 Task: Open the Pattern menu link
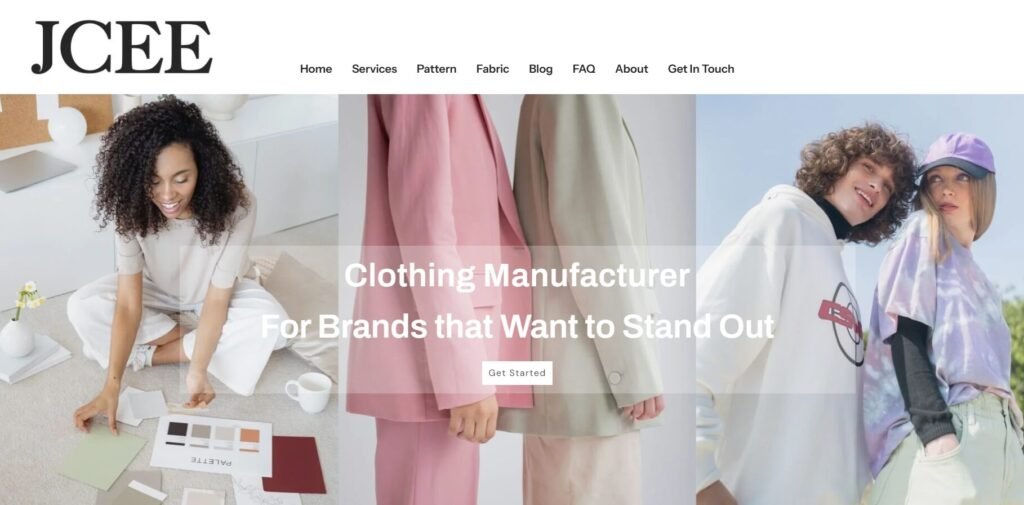[436, 69]
